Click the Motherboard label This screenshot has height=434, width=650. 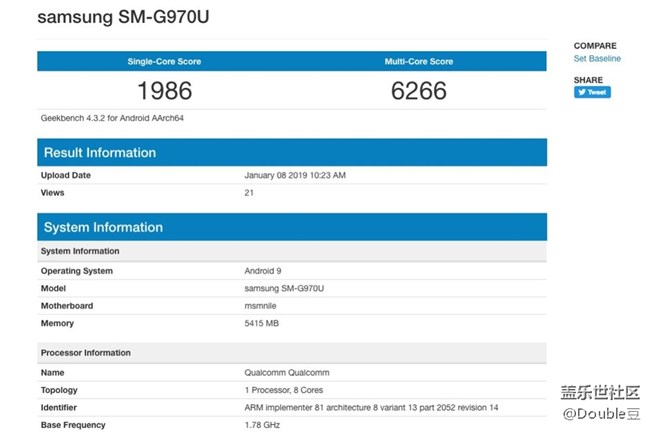[x=67, y=306]
